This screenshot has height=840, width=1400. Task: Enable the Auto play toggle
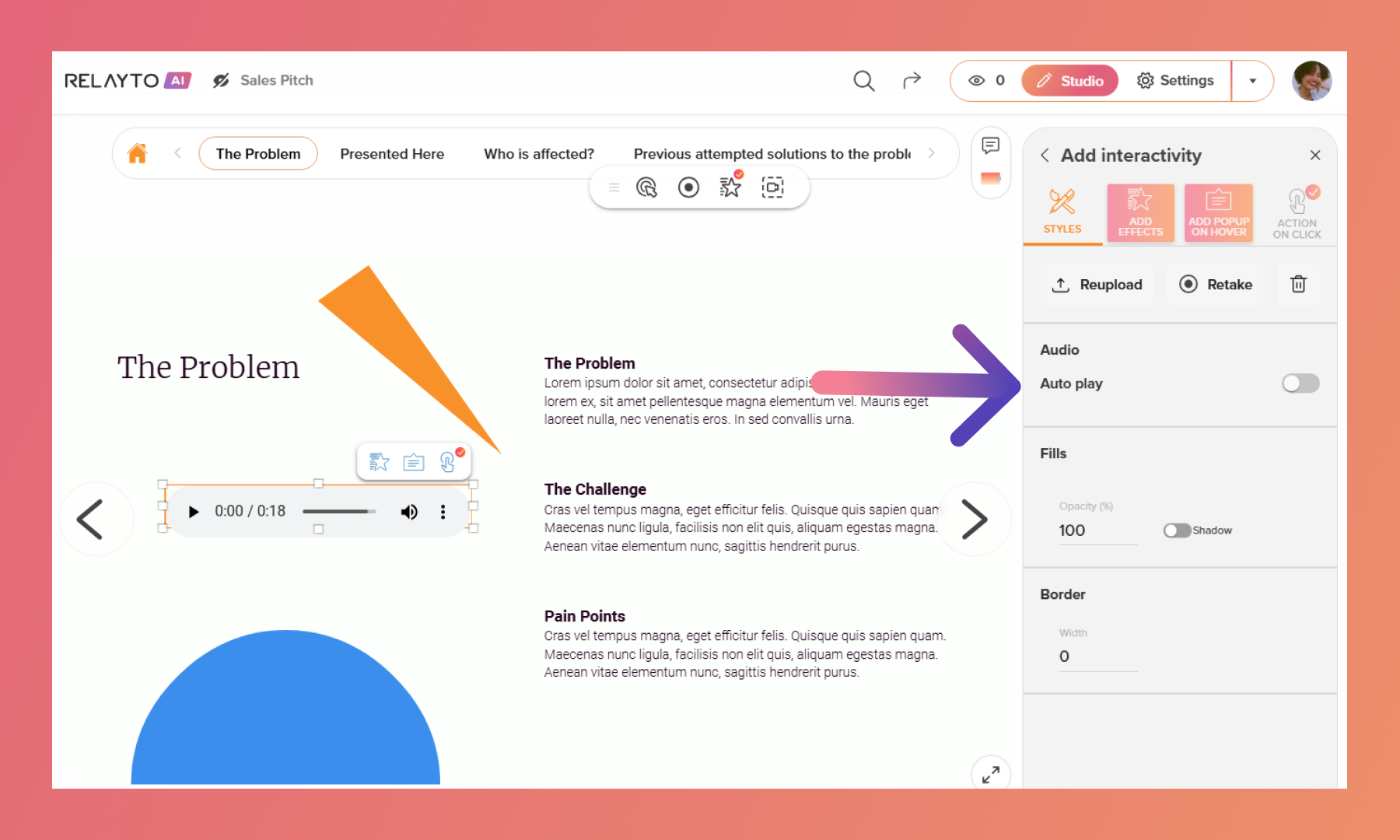1300,383
